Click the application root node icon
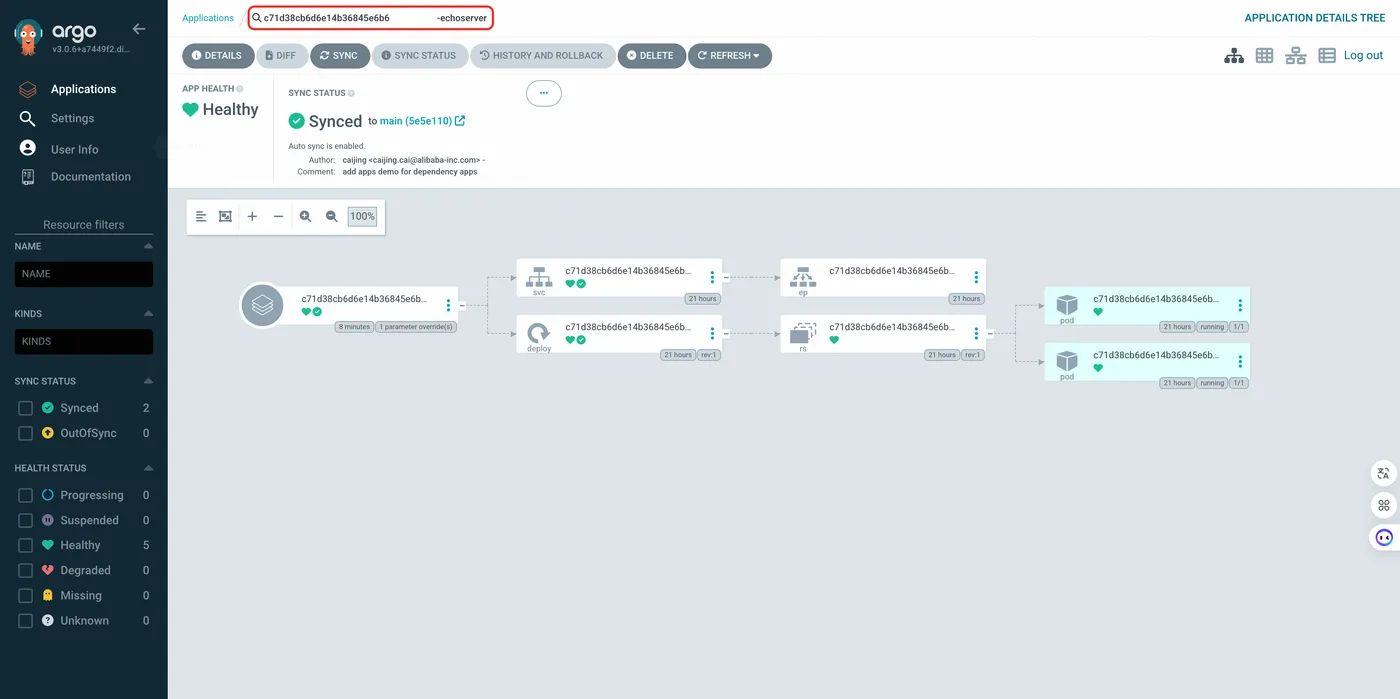The image size is (1400, 699). (x=262, y=305)
